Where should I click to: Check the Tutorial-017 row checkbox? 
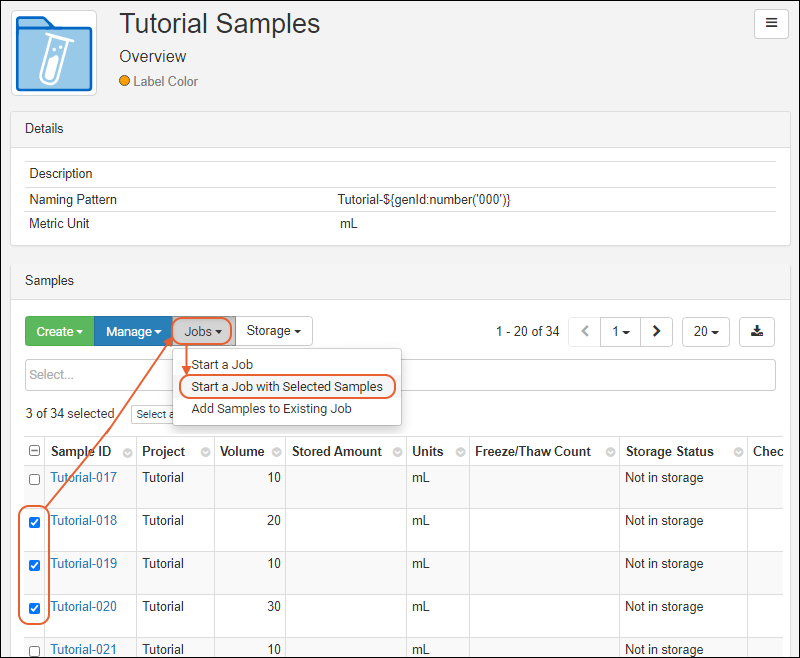point(35,479)
